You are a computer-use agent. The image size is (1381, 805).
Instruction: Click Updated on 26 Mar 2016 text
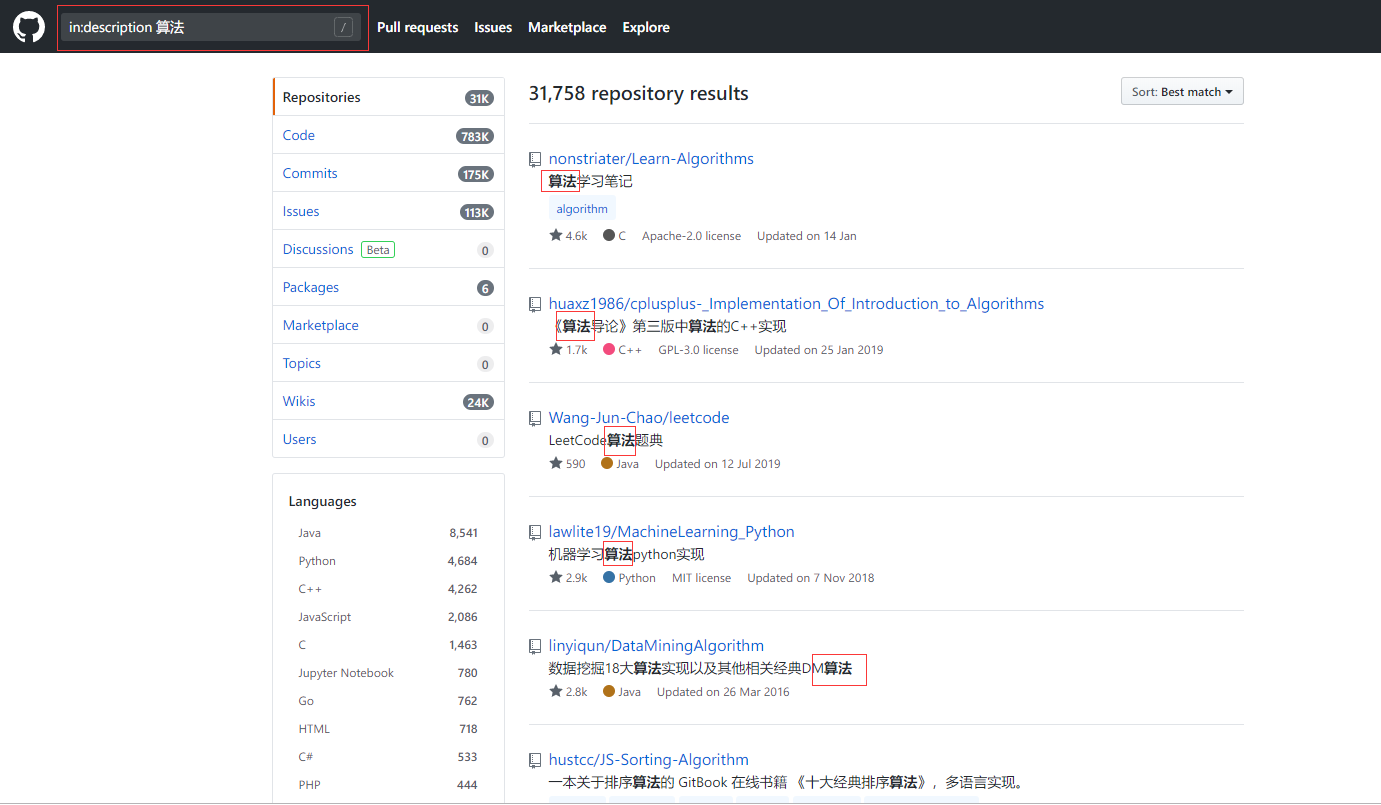point(723,692)
